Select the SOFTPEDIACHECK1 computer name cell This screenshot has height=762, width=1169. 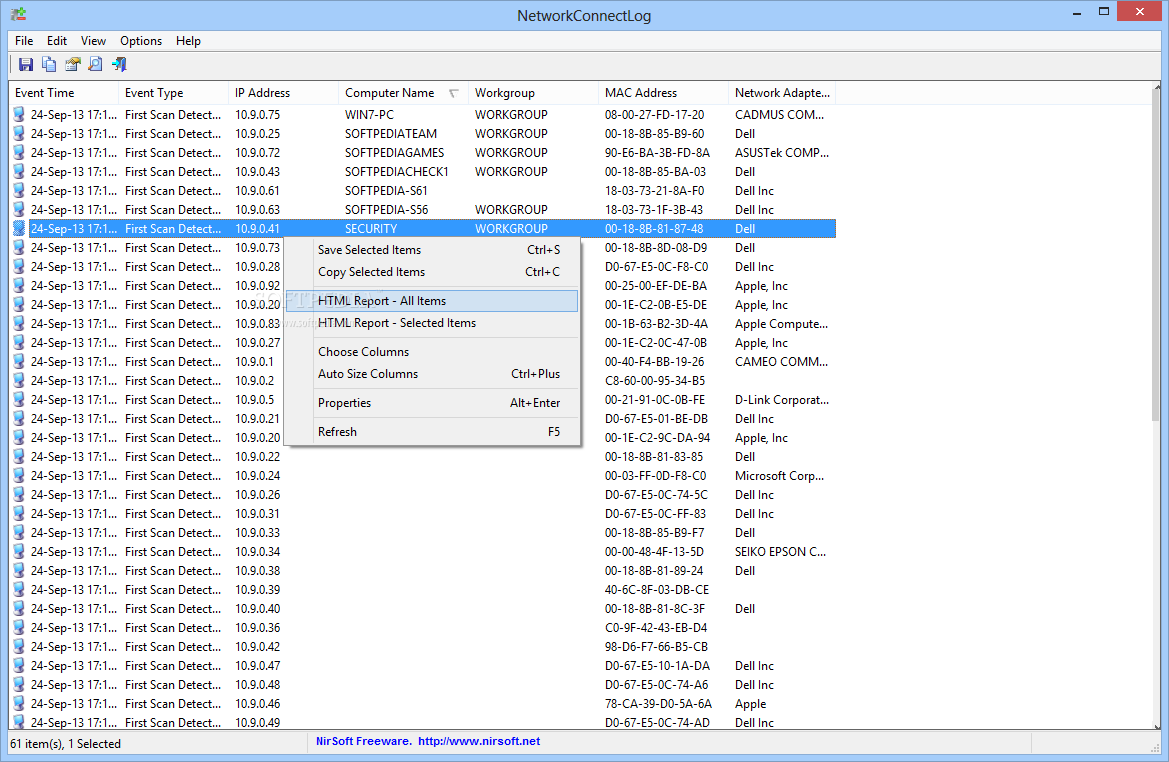[x=397, y=171]
